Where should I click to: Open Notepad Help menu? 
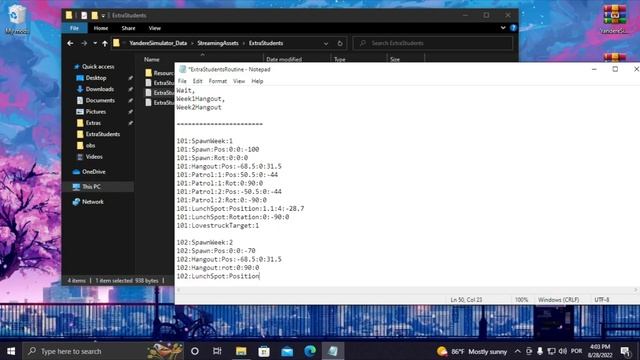click(257, 81)
